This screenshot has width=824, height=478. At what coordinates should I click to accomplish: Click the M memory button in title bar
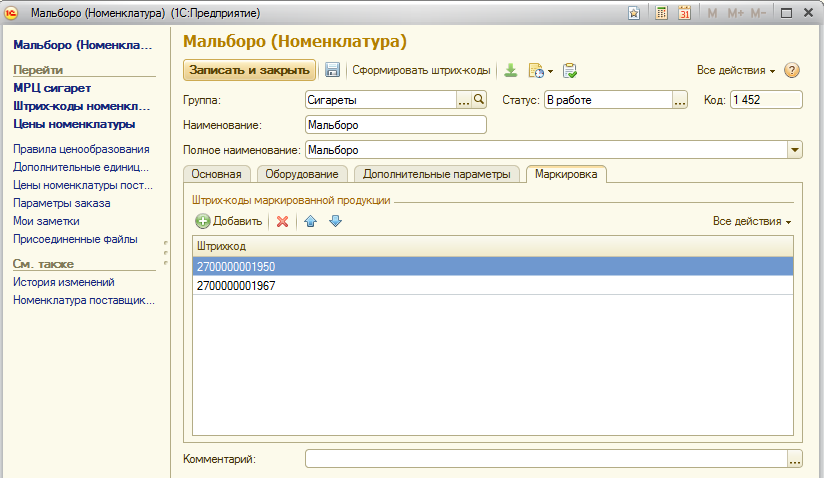pos(712,13)
